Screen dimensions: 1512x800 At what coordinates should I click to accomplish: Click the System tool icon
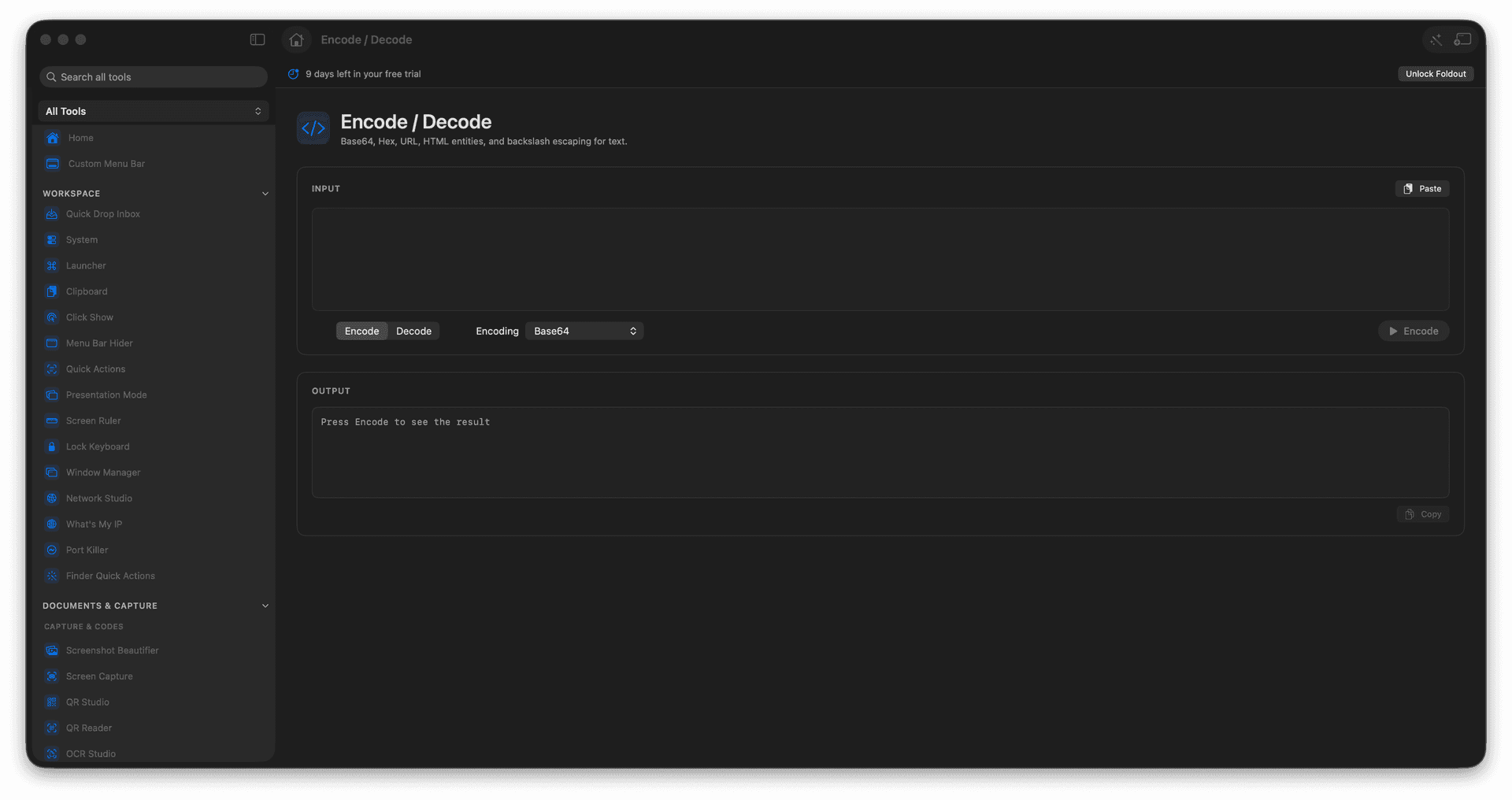click(52, 240)
